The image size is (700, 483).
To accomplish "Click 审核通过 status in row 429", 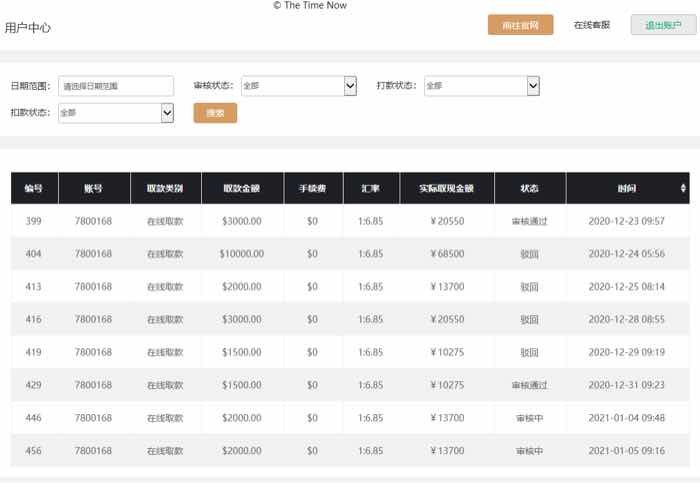I will tap(530, 385).
